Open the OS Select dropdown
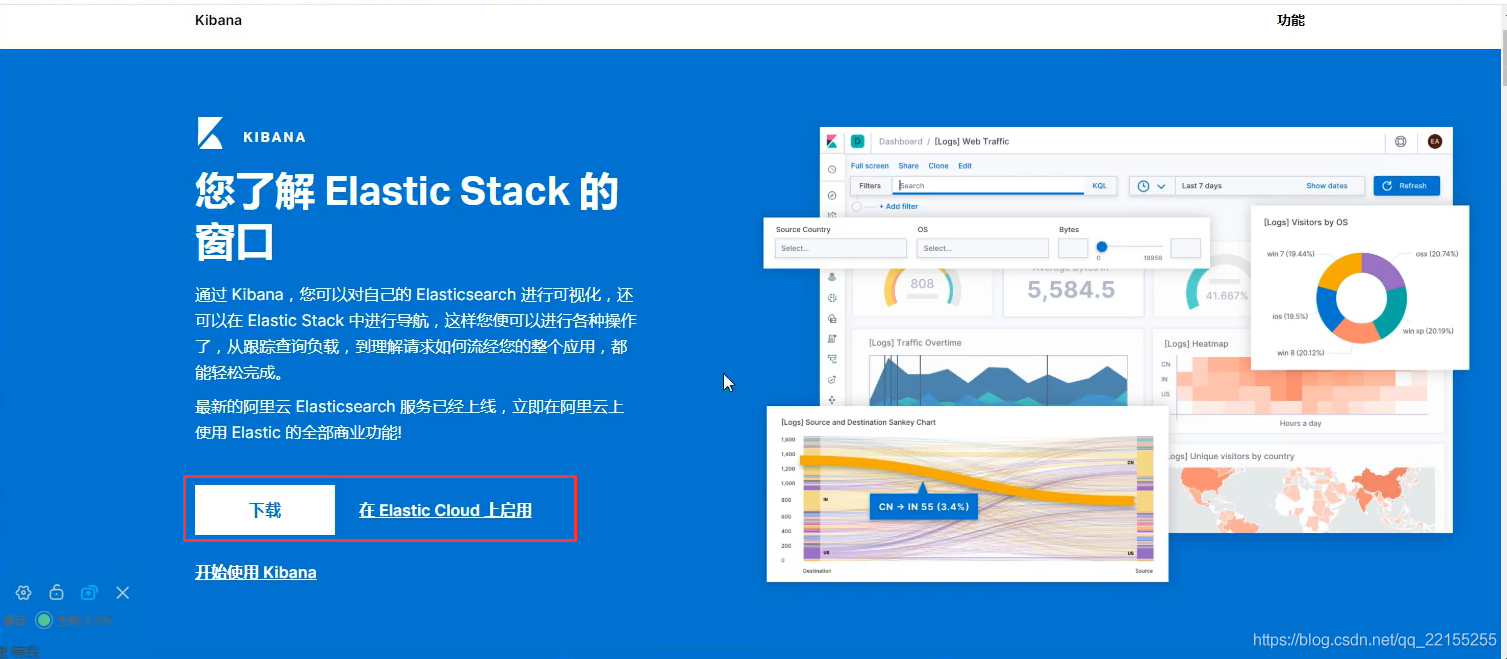1507x659 pixels. click(982, 248)
